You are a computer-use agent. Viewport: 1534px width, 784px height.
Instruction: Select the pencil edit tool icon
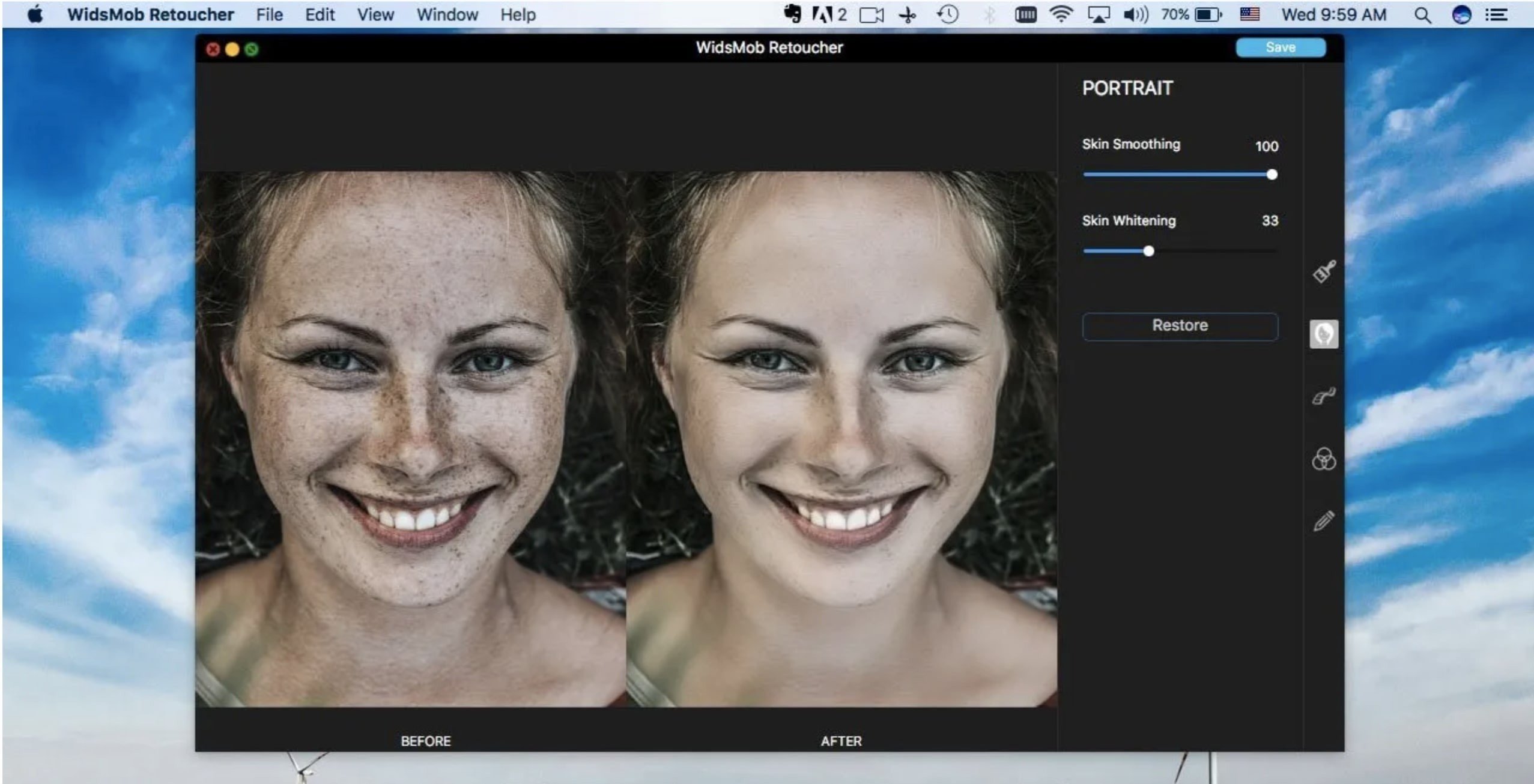(x=1324, y=520)
